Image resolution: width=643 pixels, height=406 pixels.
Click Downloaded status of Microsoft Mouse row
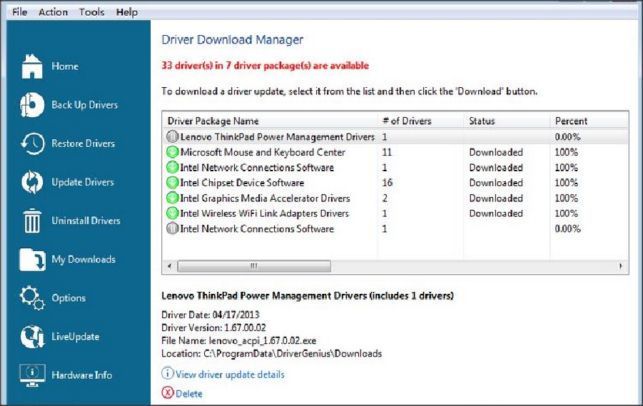(x=496, y=152)
